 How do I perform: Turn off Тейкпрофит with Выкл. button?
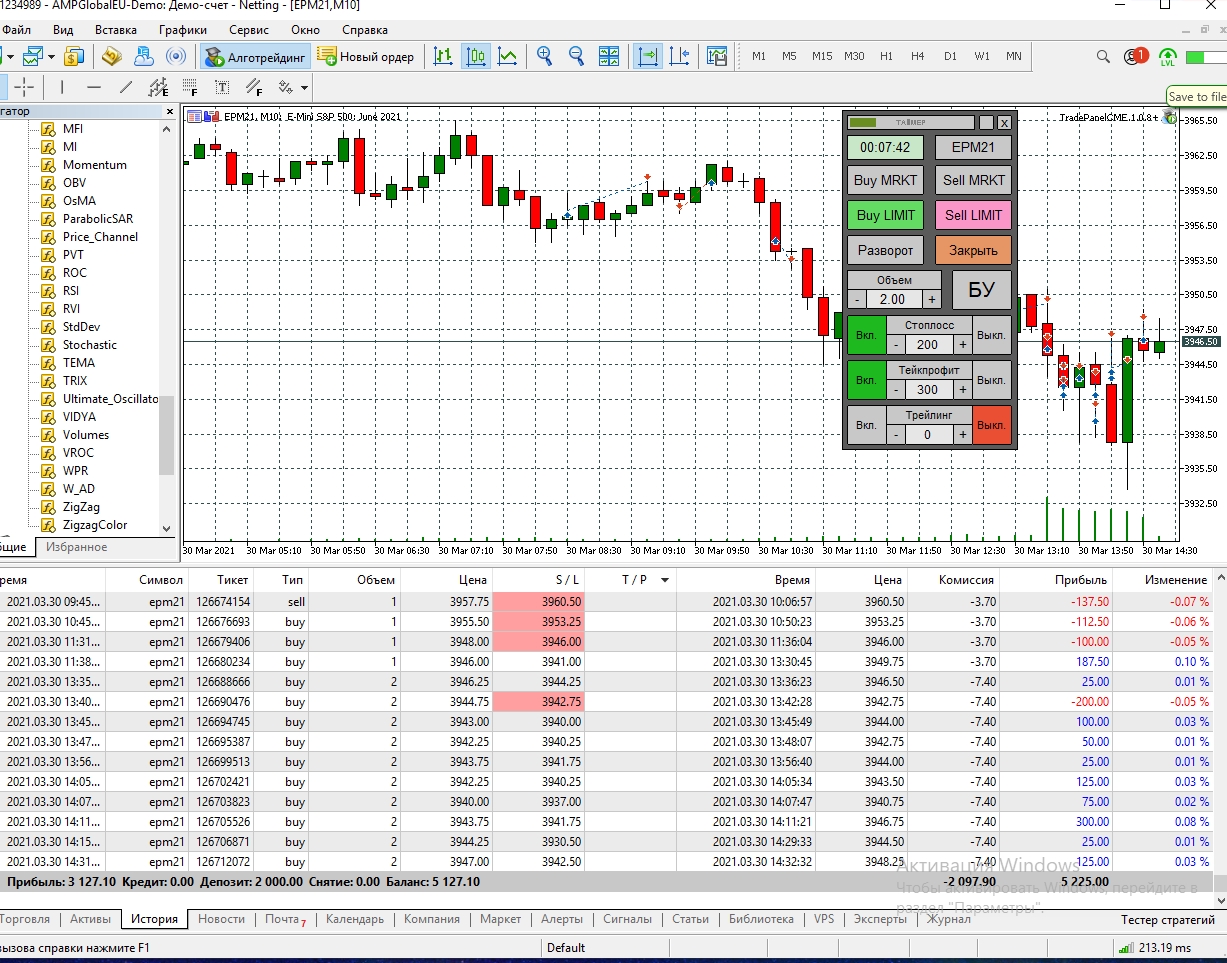tap(992, 380)
